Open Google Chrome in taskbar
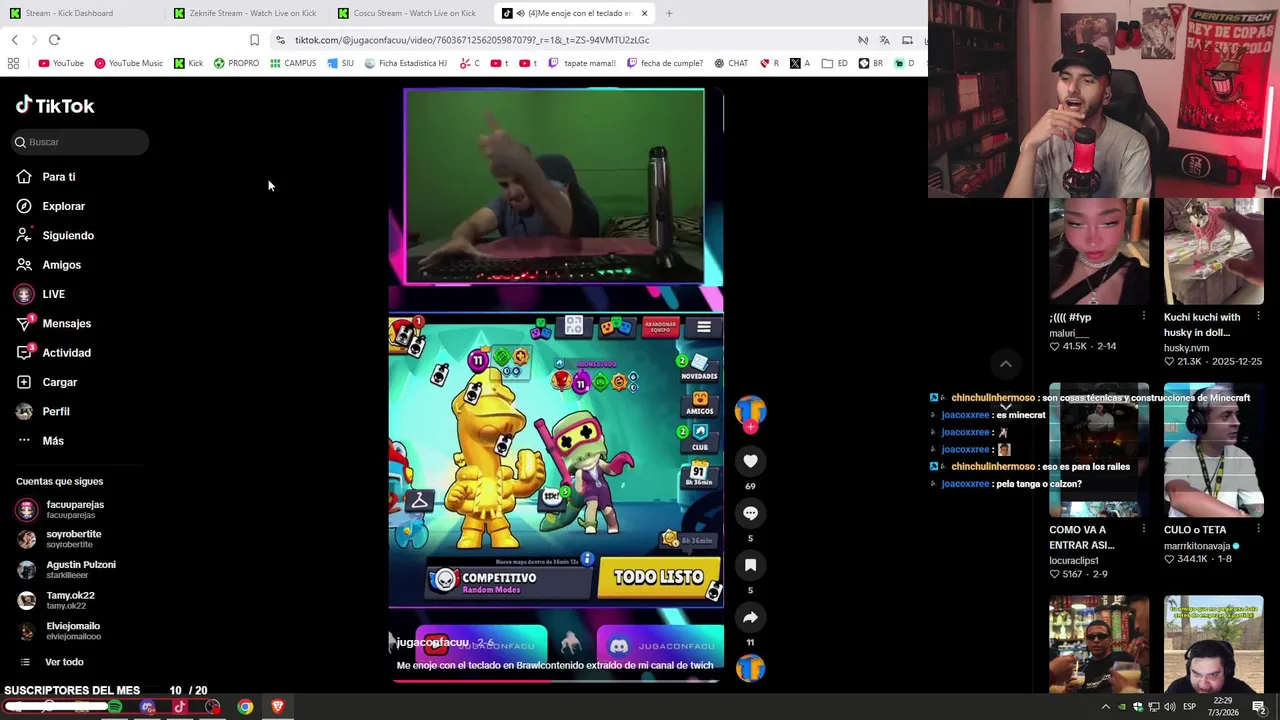1280x720 pixels. click(x=245, y=707)
